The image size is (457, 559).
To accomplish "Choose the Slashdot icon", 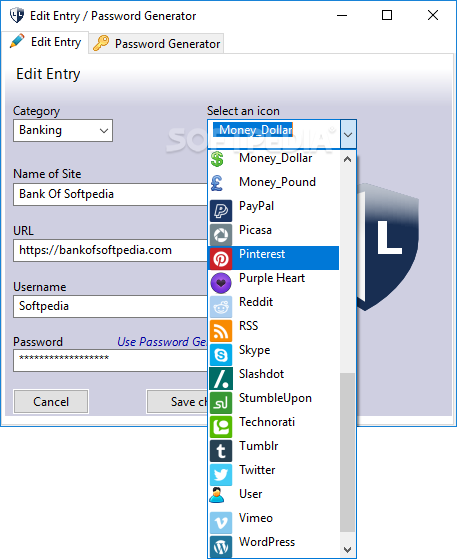I will [x=221, y=379].
